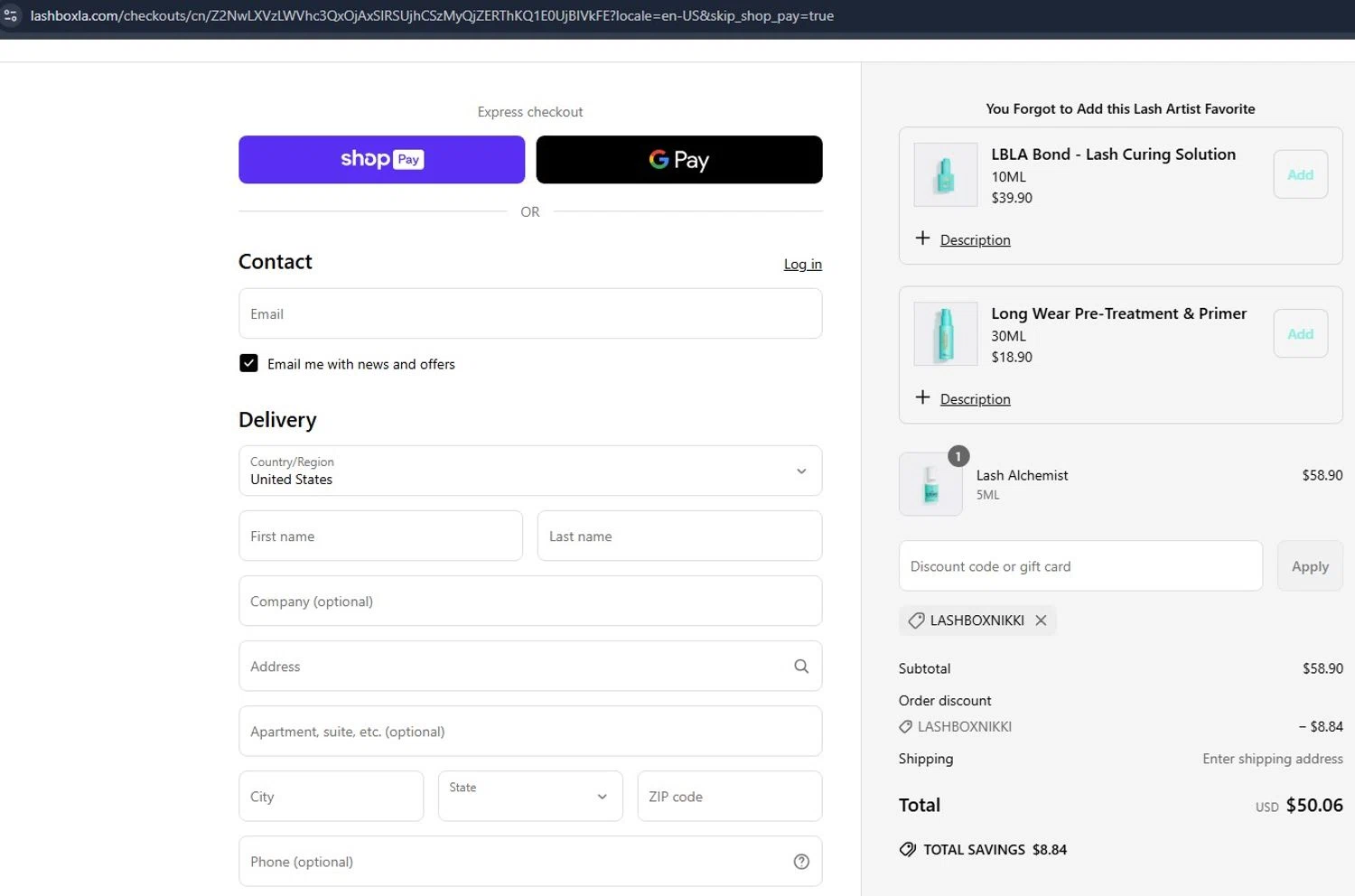The width and height of the screenshot is (1355, 896).
Task: Click the 'Enter shipping address' text
Action: (1272, 759)
